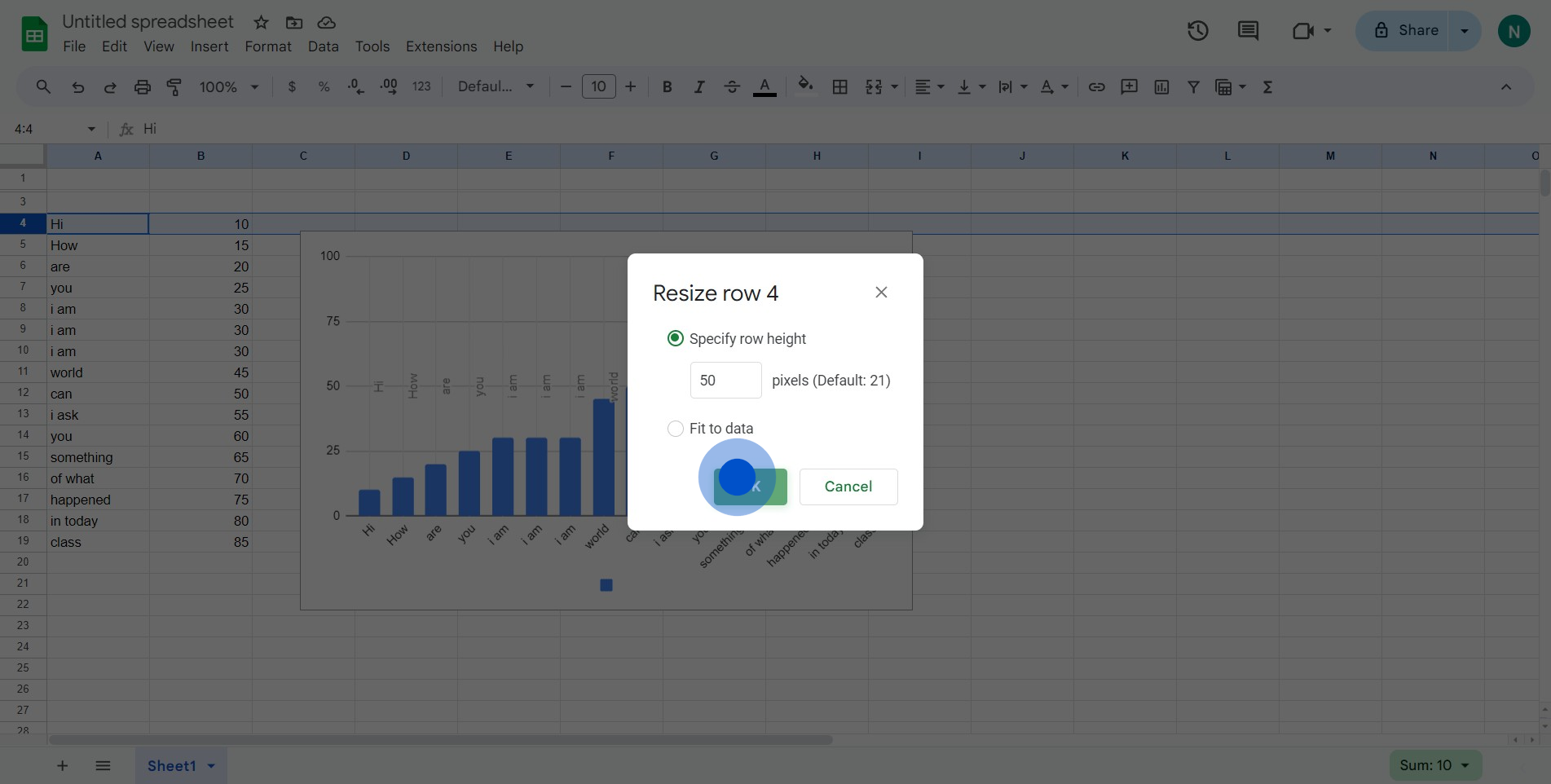Open the zoom 100% dropdown
The height and width of the screenshot is (784, 1551).
pyautogui.click(x=229, y=87)
